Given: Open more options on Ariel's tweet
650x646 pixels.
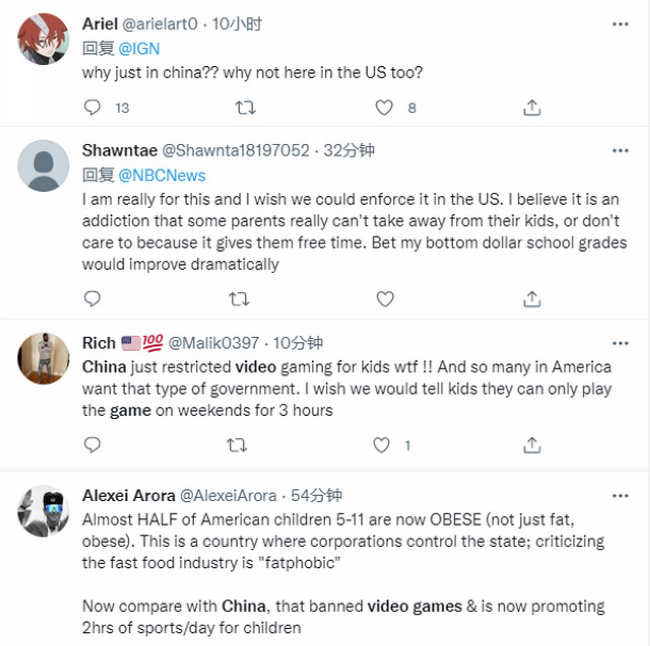Looking at the screenshot, I should point(620,24).
